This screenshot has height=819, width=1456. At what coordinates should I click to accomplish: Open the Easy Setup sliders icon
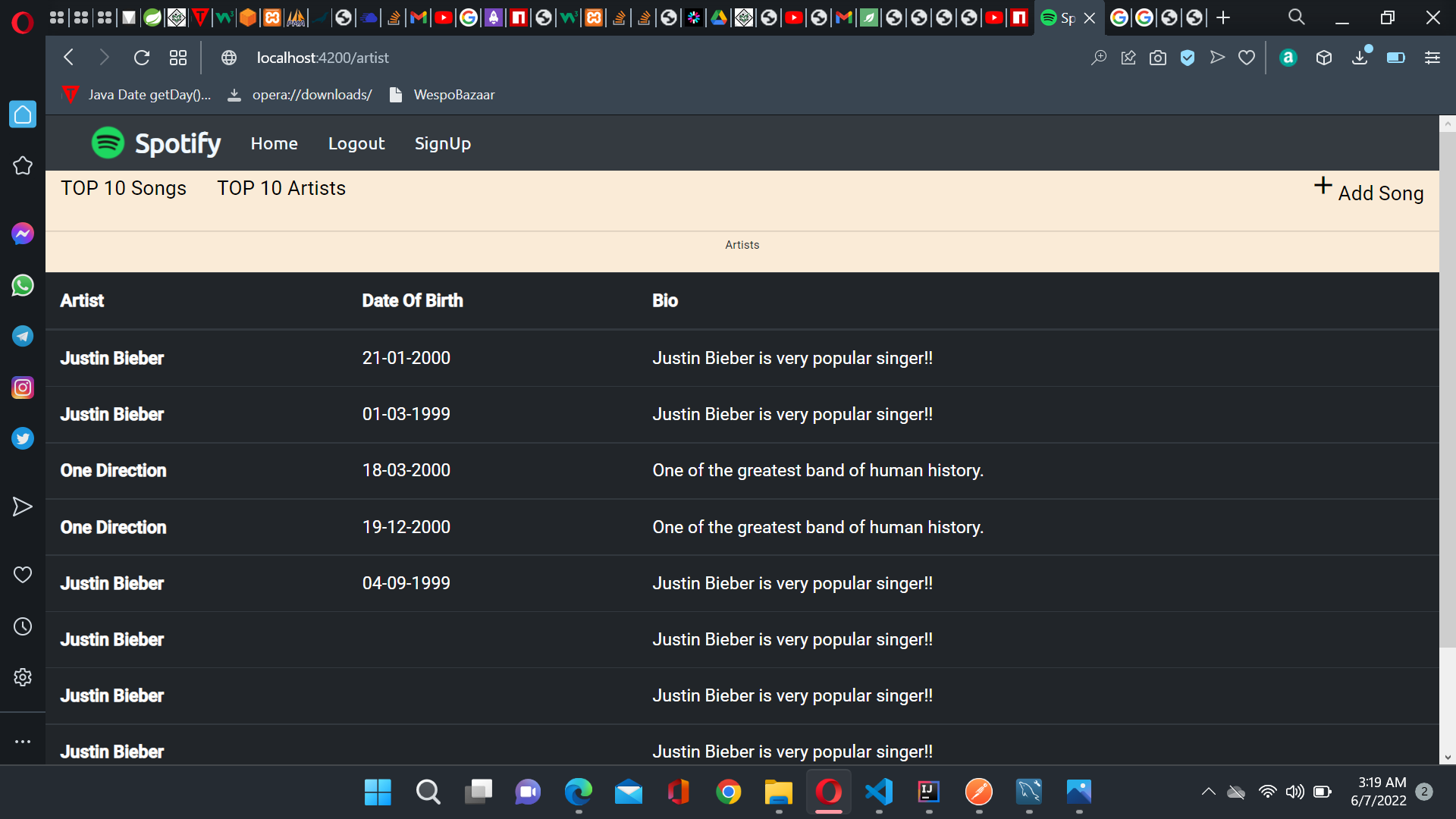click(x=1432, y=58)
